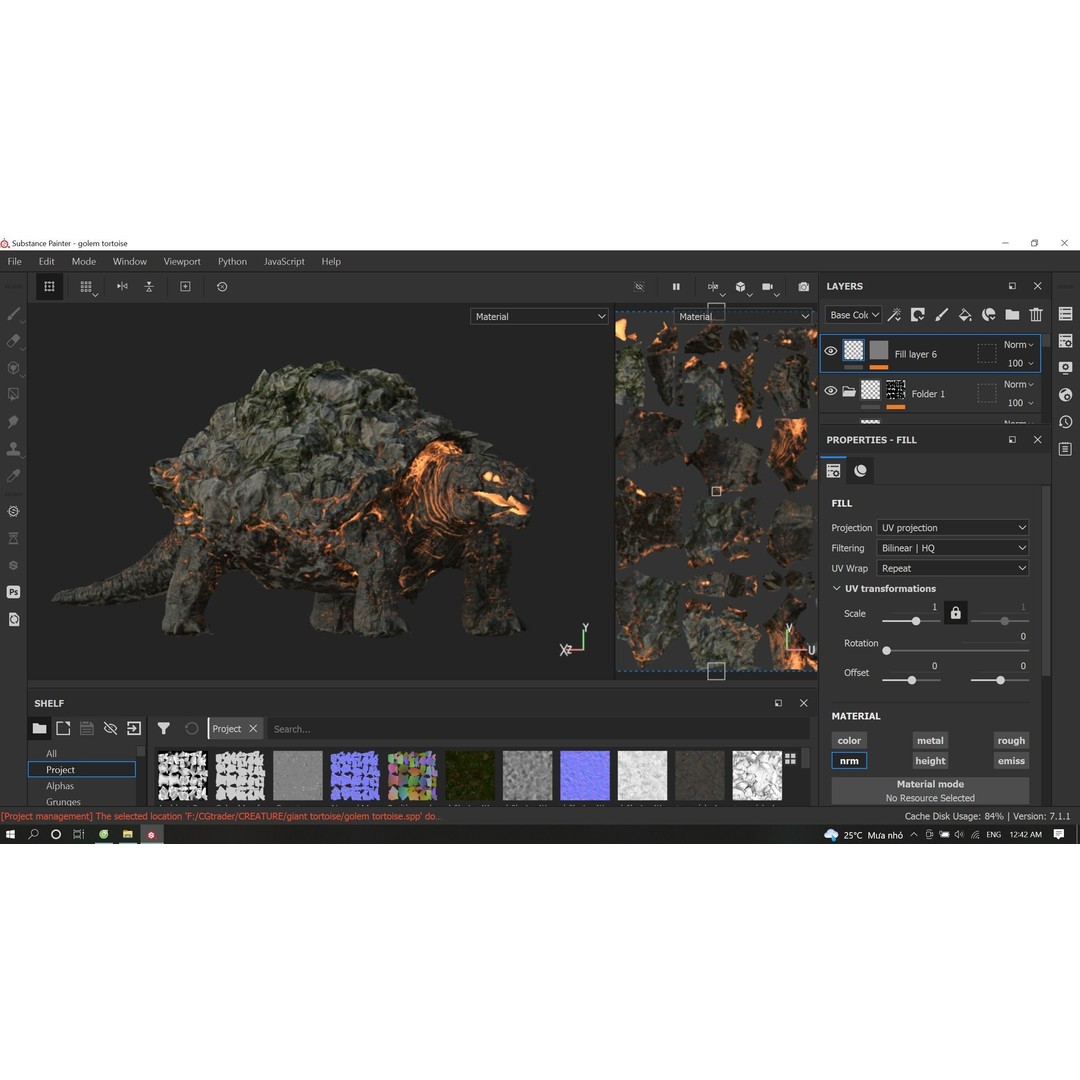This screenshot has width=1080, height=1080.
Task: Open Log panel clipboard icon
Action: (1066, 449)
